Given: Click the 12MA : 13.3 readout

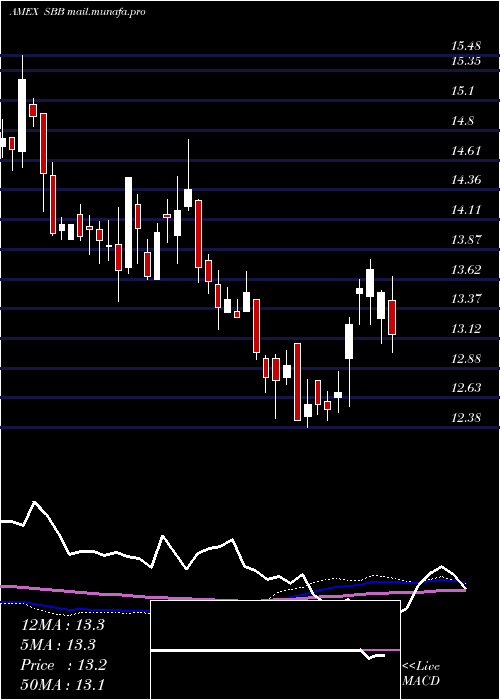Looking at the screenshot, I should point(62,625).
